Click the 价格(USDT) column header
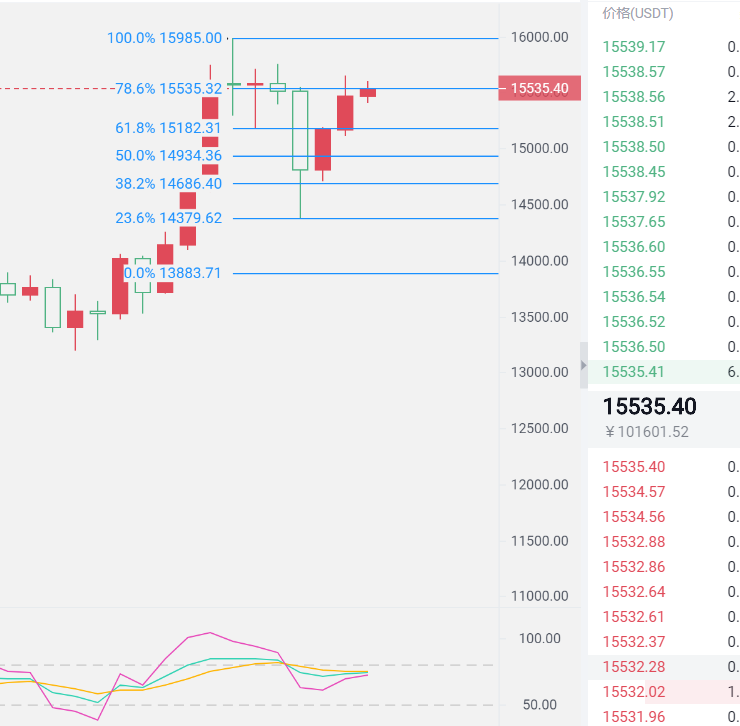This screenshot has width=740, height=726. pyautogui.click(x=638, y=13)
